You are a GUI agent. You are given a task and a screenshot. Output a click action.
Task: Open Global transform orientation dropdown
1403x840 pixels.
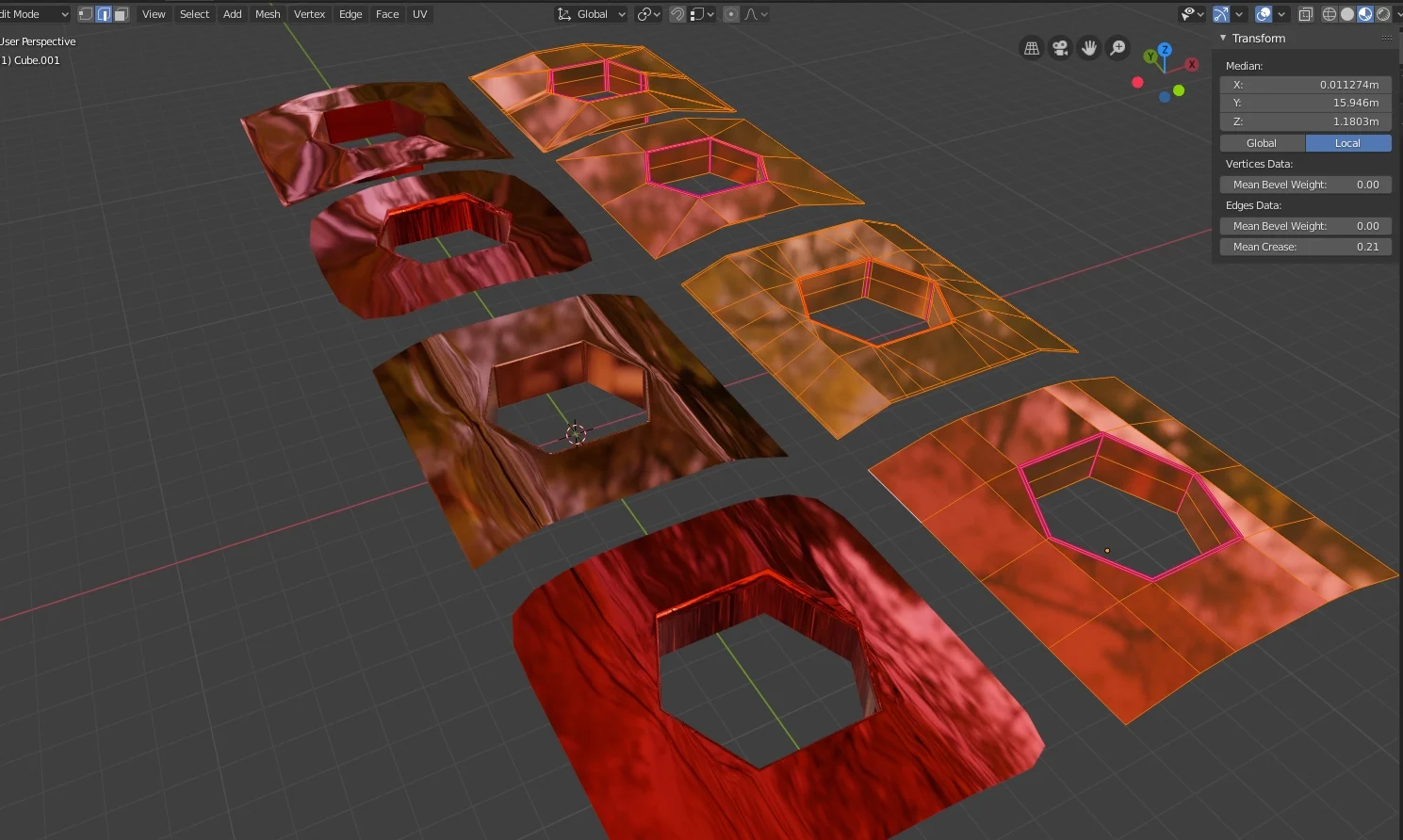click(592, 14)
